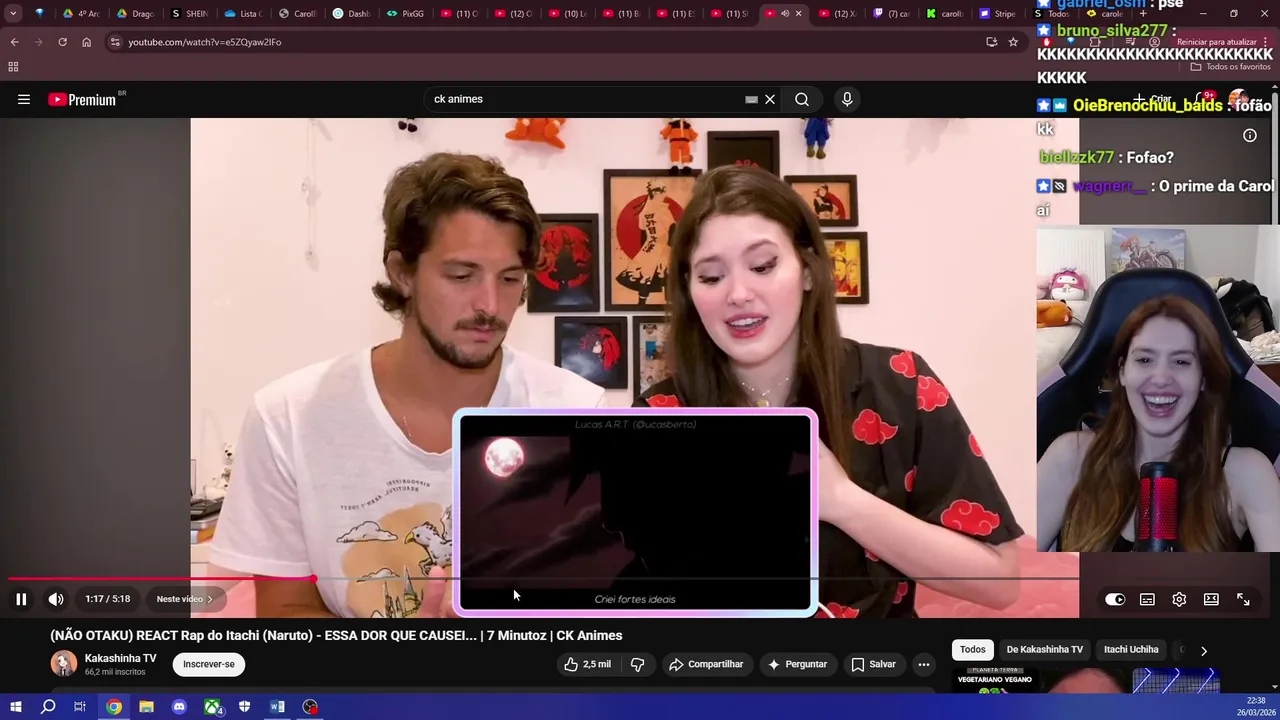This screenshot has height=720, width=1280.
Task: Click the browser home icon
Action: point(86,42)
